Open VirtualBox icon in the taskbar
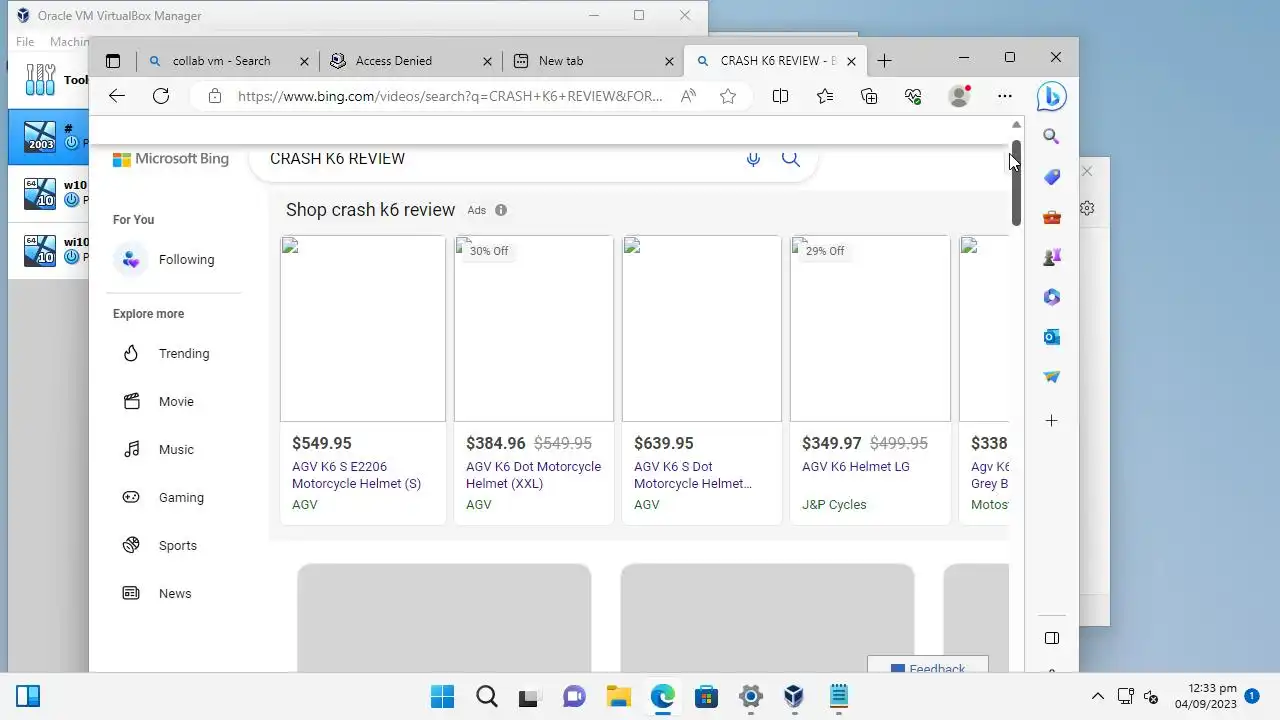 tap(794, 696)
